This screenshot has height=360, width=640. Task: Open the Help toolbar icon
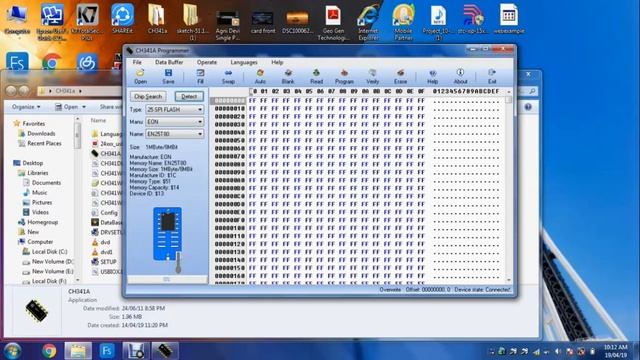[x=432, y=76]
